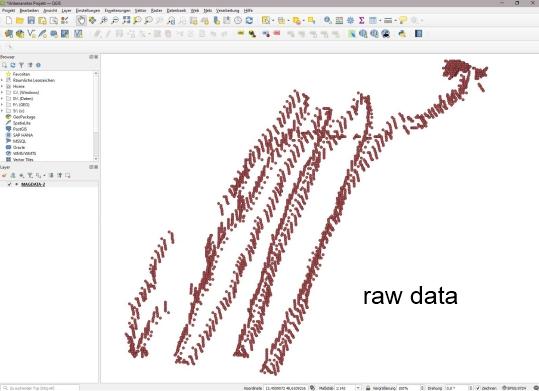
Task: Zoom to full extent arrows icon
Action: (126, 21)
